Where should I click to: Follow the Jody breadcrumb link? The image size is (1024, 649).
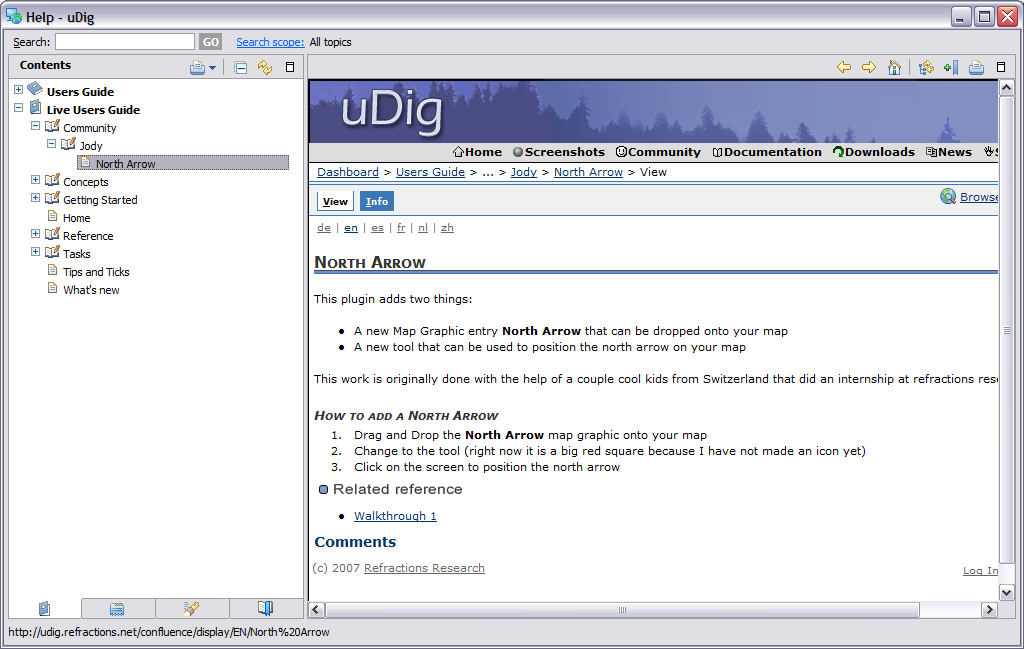click(x=524, y=172)
